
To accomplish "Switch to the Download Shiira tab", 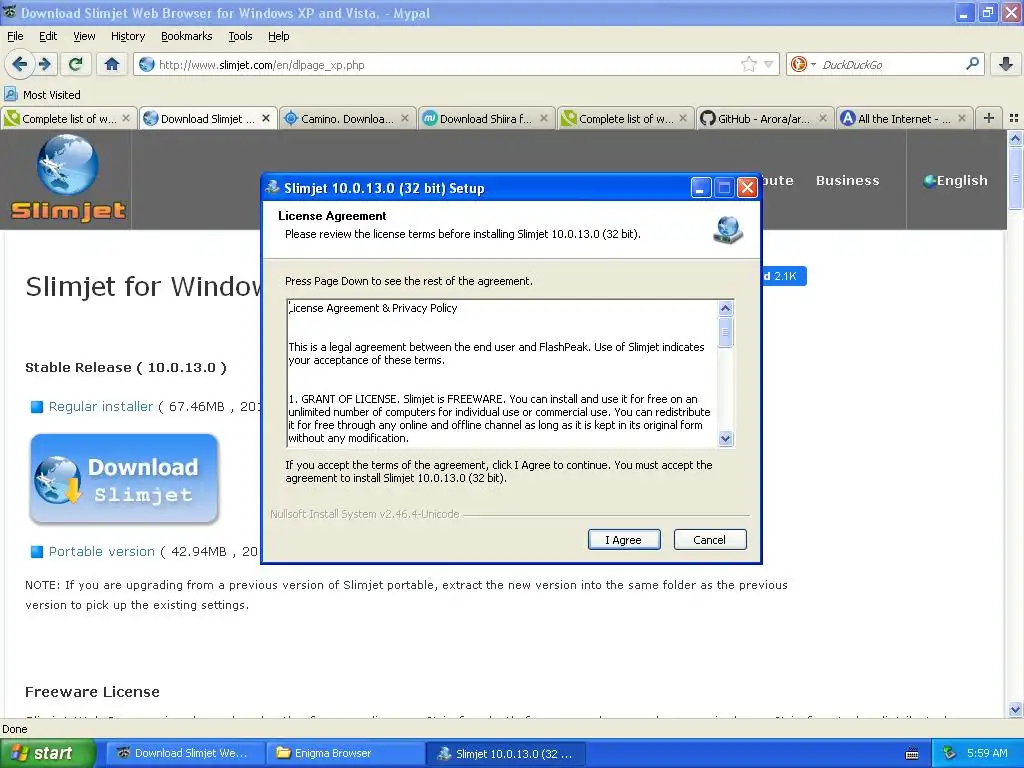I will 487,118.
